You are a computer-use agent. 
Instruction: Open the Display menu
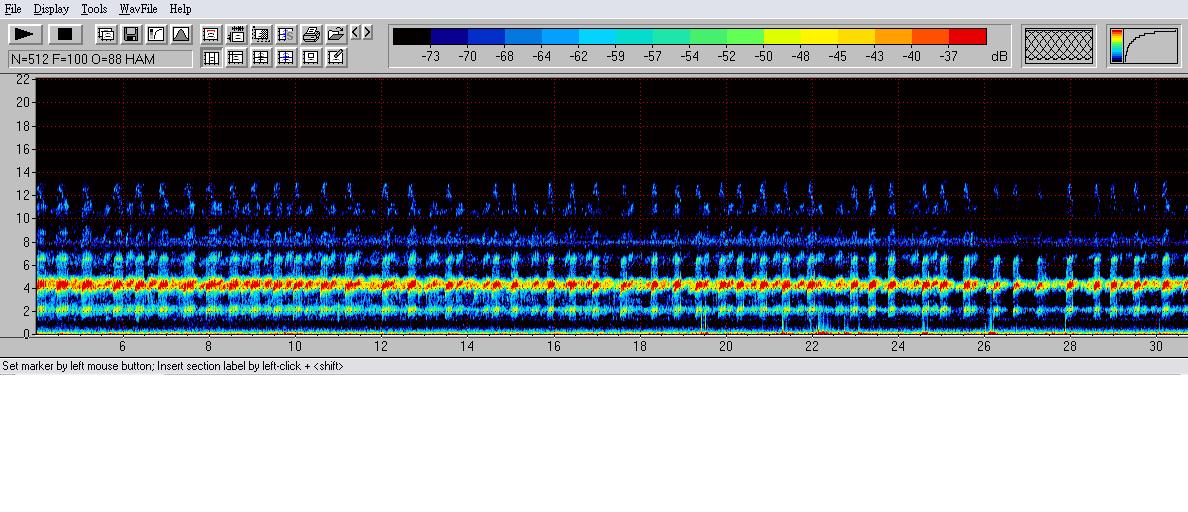(51, 9)
